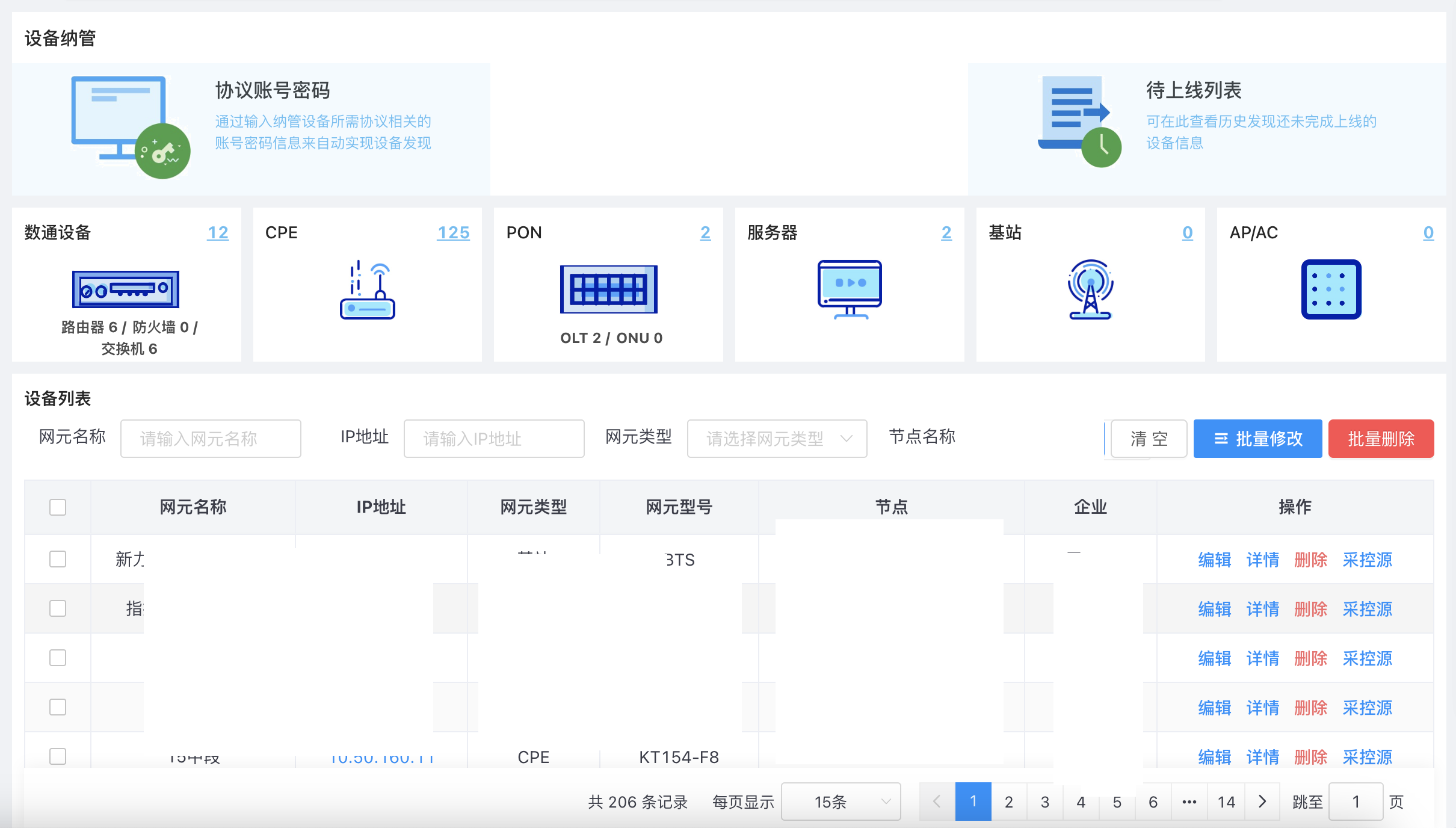The image size is (1456, 828).
Task: Click the KT154-F8 model cell
Action: [679, 757]
